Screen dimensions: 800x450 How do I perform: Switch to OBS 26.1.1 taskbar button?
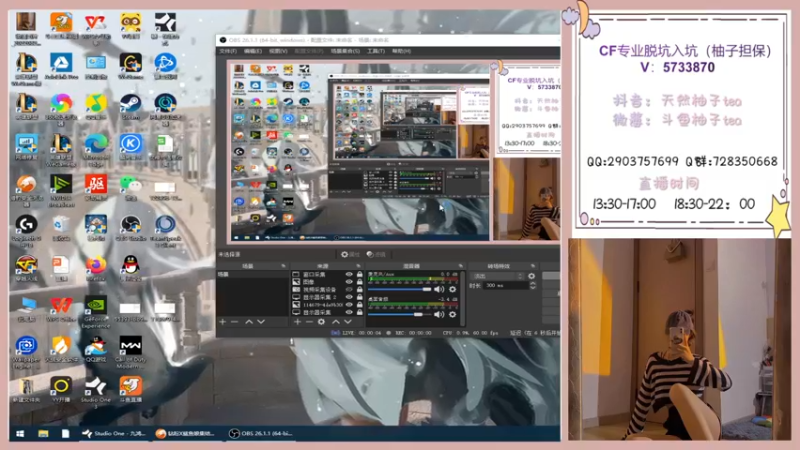pos(261,434)
